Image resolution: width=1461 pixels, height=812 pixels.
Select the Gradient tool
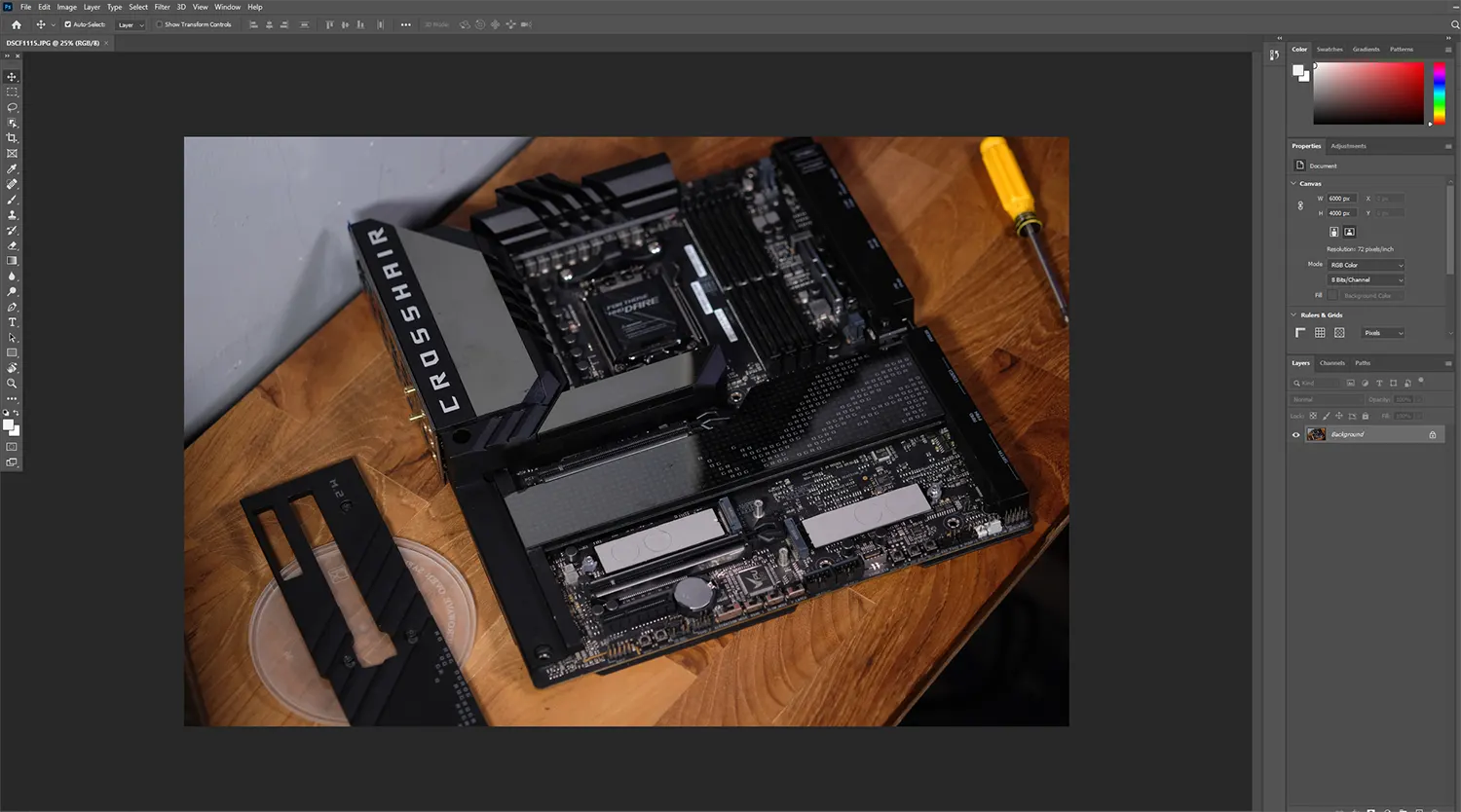click(x=11, y=261)
